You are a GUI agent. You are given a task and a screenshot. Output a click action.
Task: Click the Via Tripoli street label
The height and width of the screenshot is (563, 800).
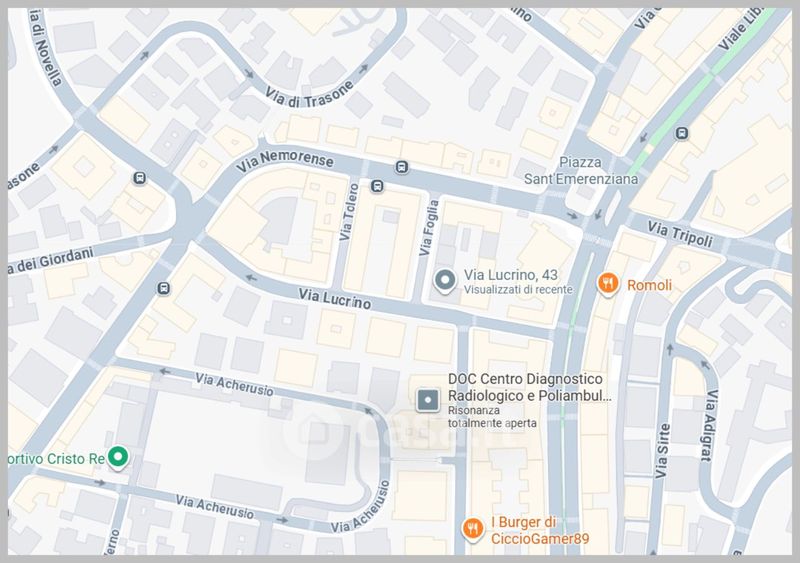tap(680, 234)
